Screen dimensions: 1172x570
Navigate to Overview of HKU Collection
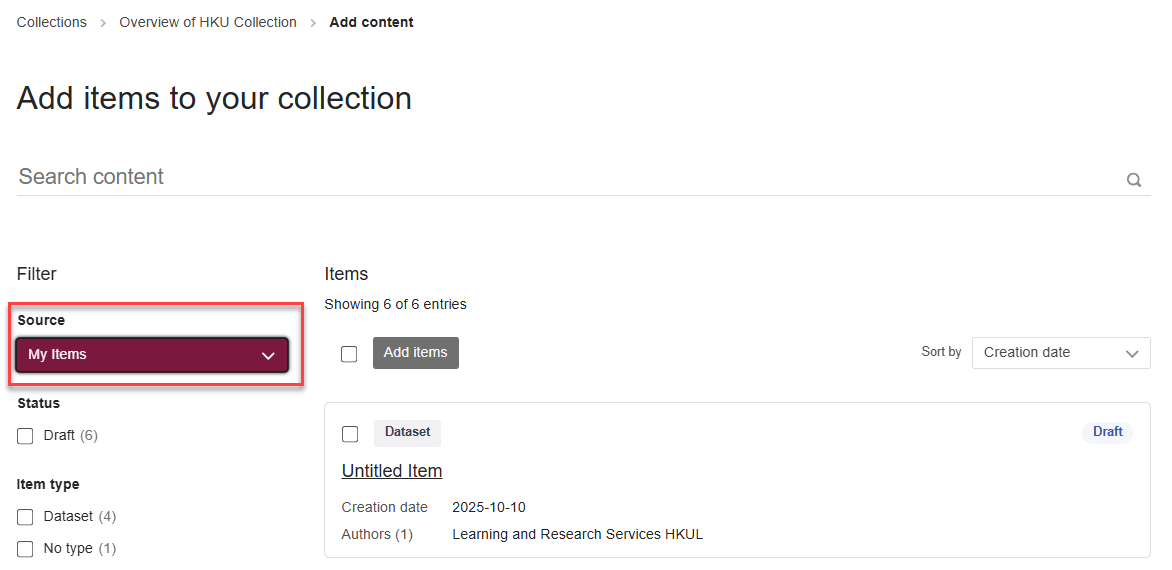click(208, 22)
